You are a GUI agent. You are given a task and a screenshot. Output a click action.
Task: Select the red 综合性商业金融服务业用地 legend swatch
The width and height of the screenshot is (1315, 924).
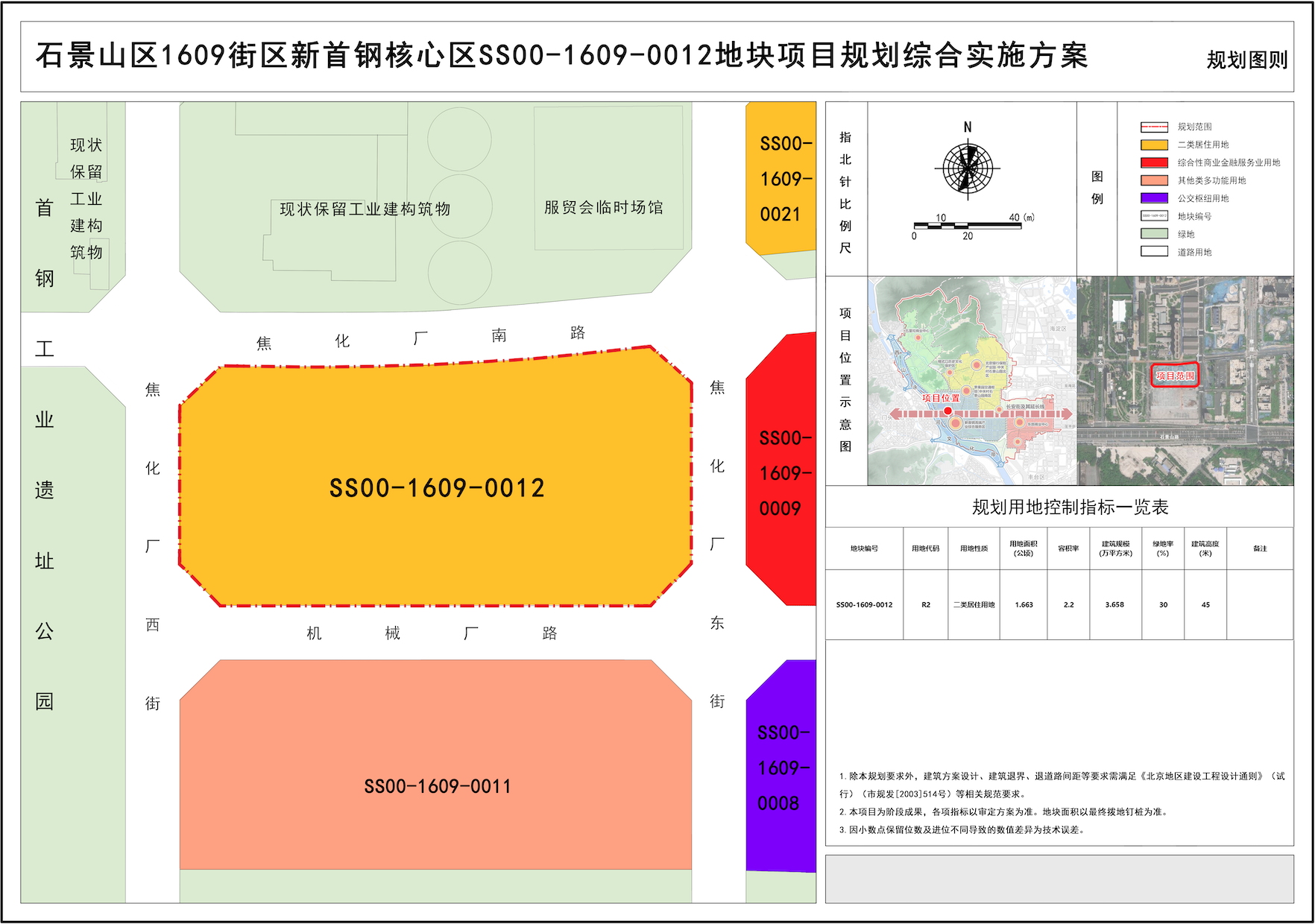[1154, 162]
